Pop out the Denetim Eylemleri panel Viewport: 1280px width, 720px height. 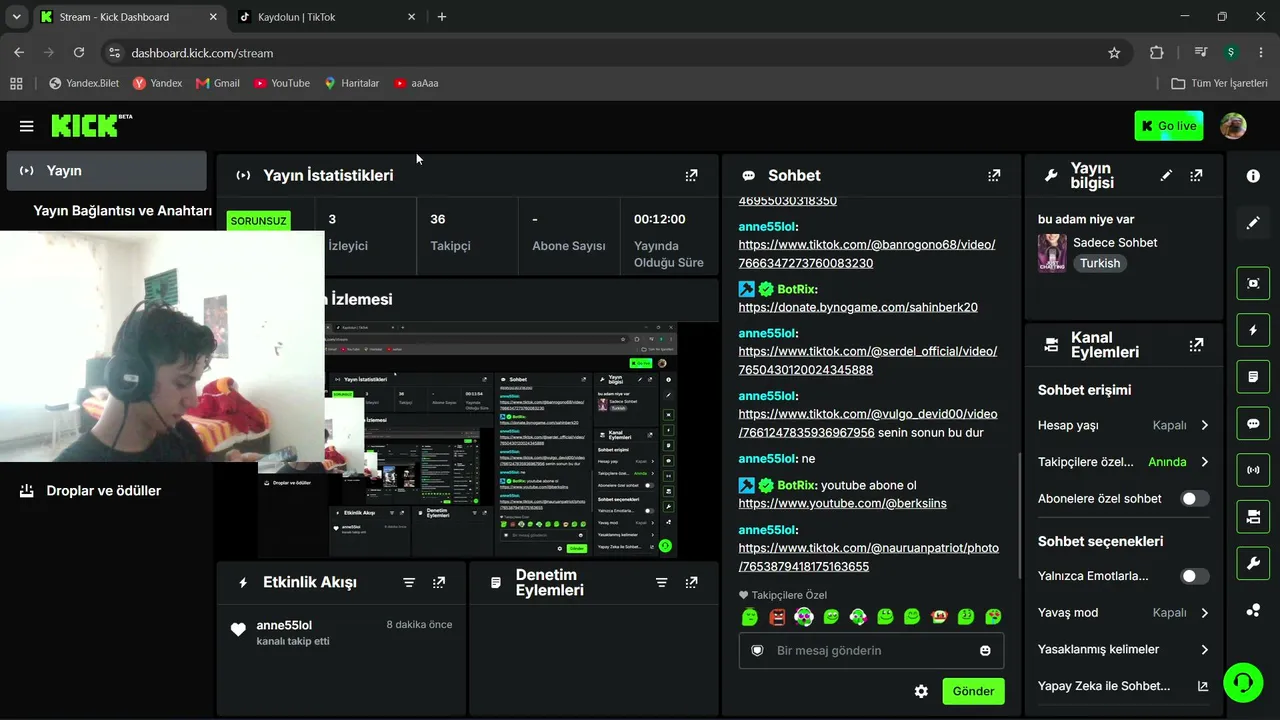coord(691,582)
